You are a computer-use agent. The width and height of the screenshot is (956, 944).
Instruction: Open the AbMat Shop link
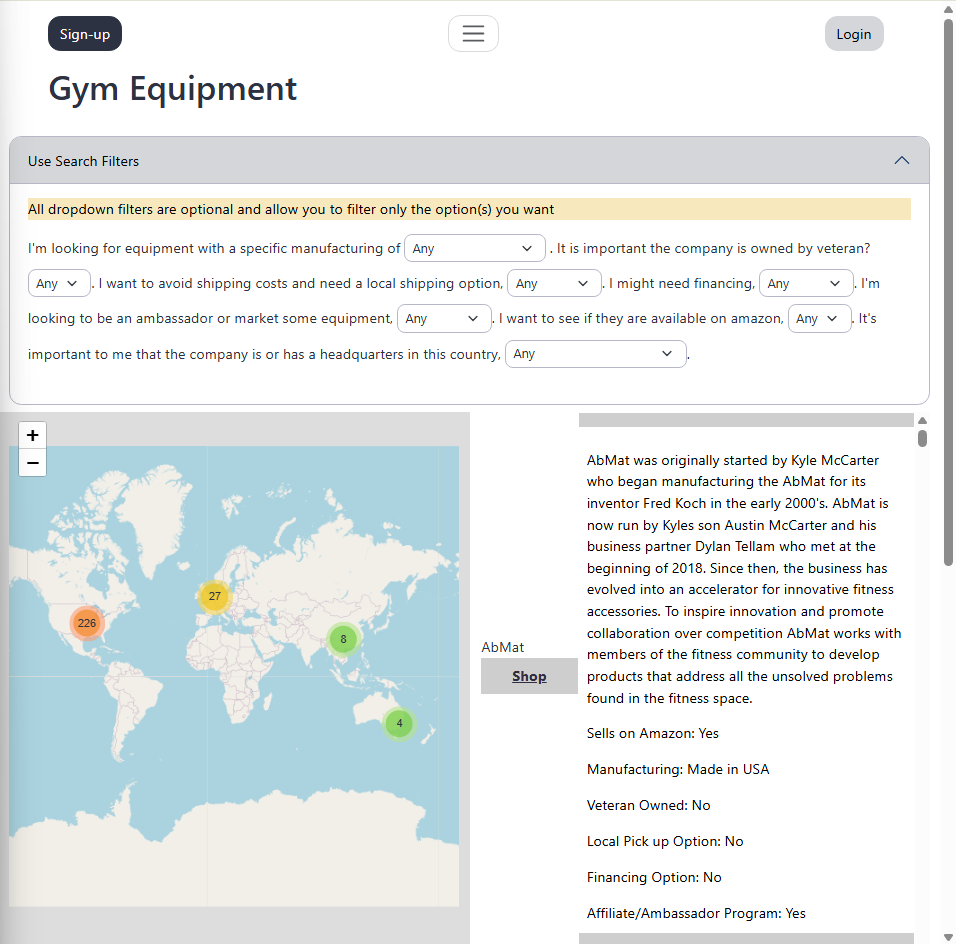[x=529, y=676]
